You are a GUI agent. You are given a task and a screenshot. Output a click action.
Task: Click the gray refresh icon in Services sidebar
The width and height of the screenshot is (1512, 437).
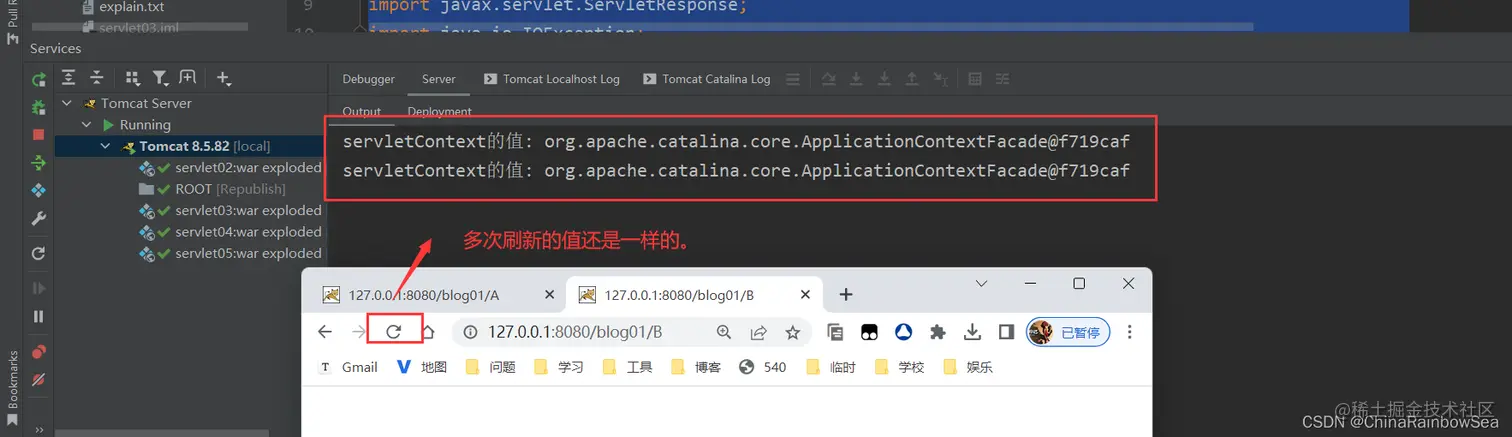39,254
